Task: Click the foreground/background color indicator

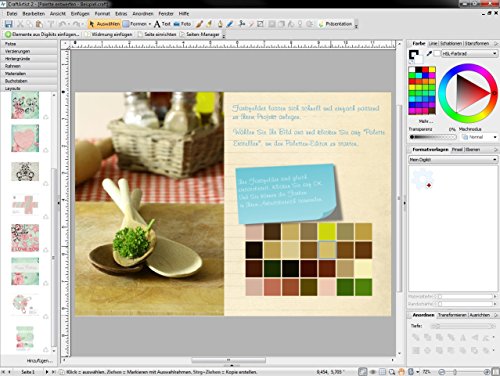Action: pyautogui.click(x=416, y=57)
